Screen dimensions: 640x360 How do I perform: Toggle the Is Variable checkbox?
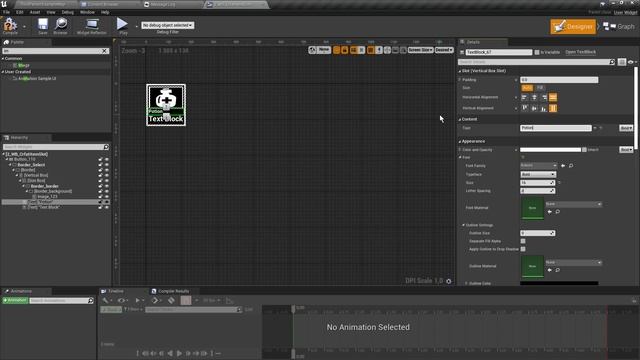tap(537, 52)
